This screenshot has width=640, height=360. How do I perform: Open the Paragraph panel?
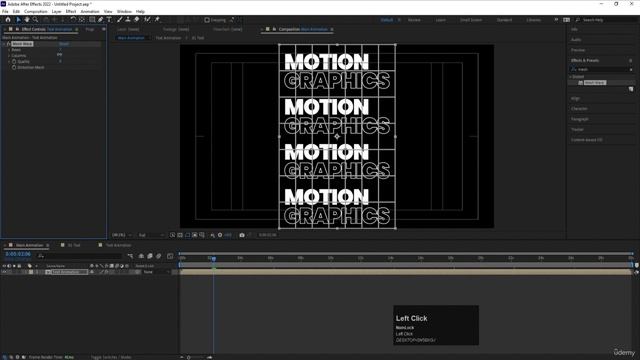coord(580,119)
